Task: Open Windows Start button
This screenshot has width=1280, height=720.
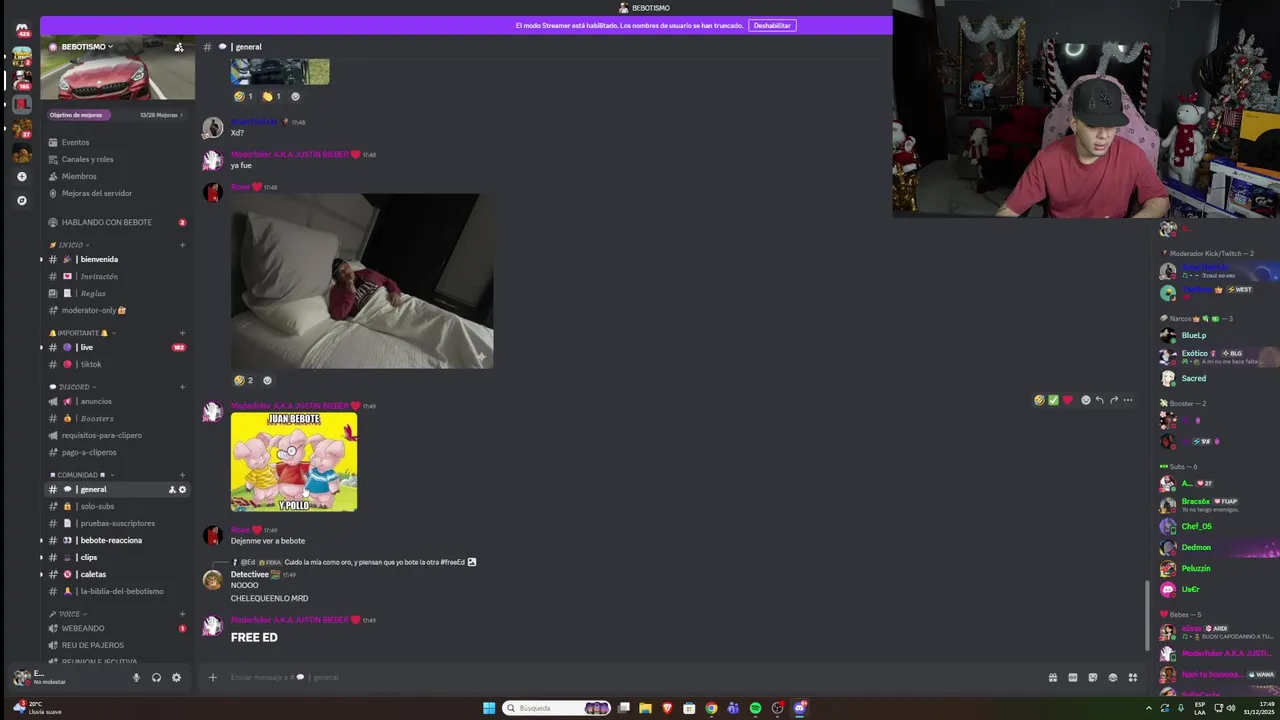Action: (489, 709)
